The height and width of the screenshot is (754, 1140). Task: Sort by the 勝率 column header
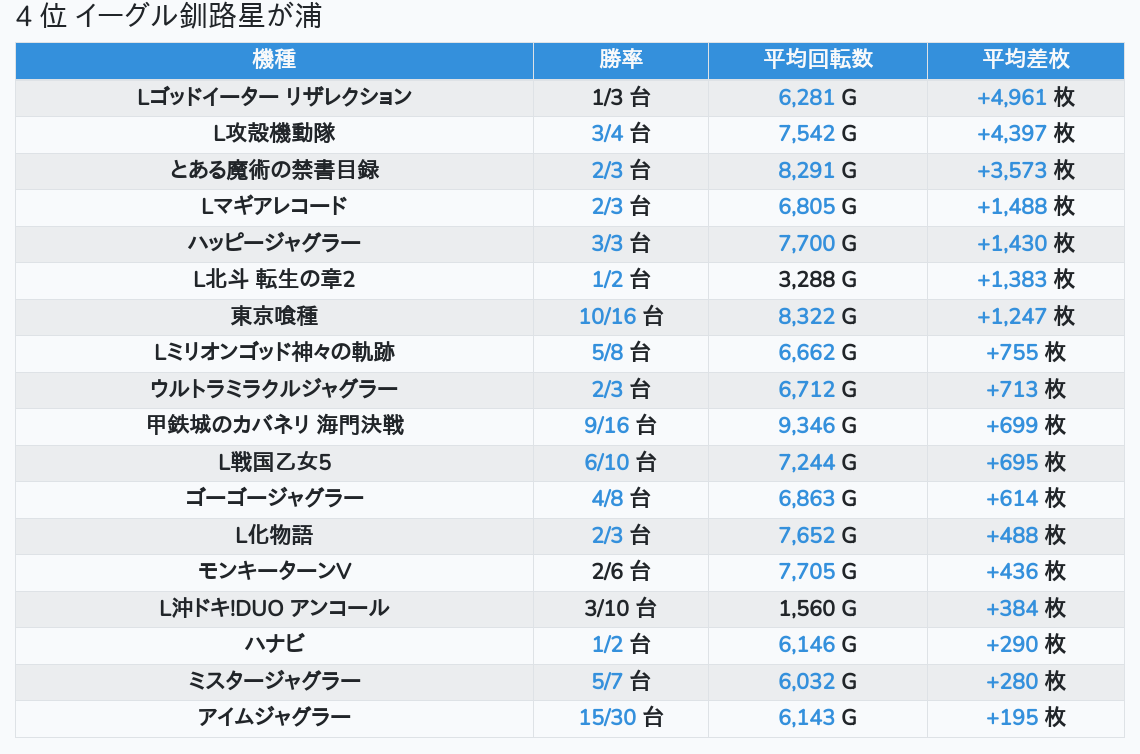(620, 60)
